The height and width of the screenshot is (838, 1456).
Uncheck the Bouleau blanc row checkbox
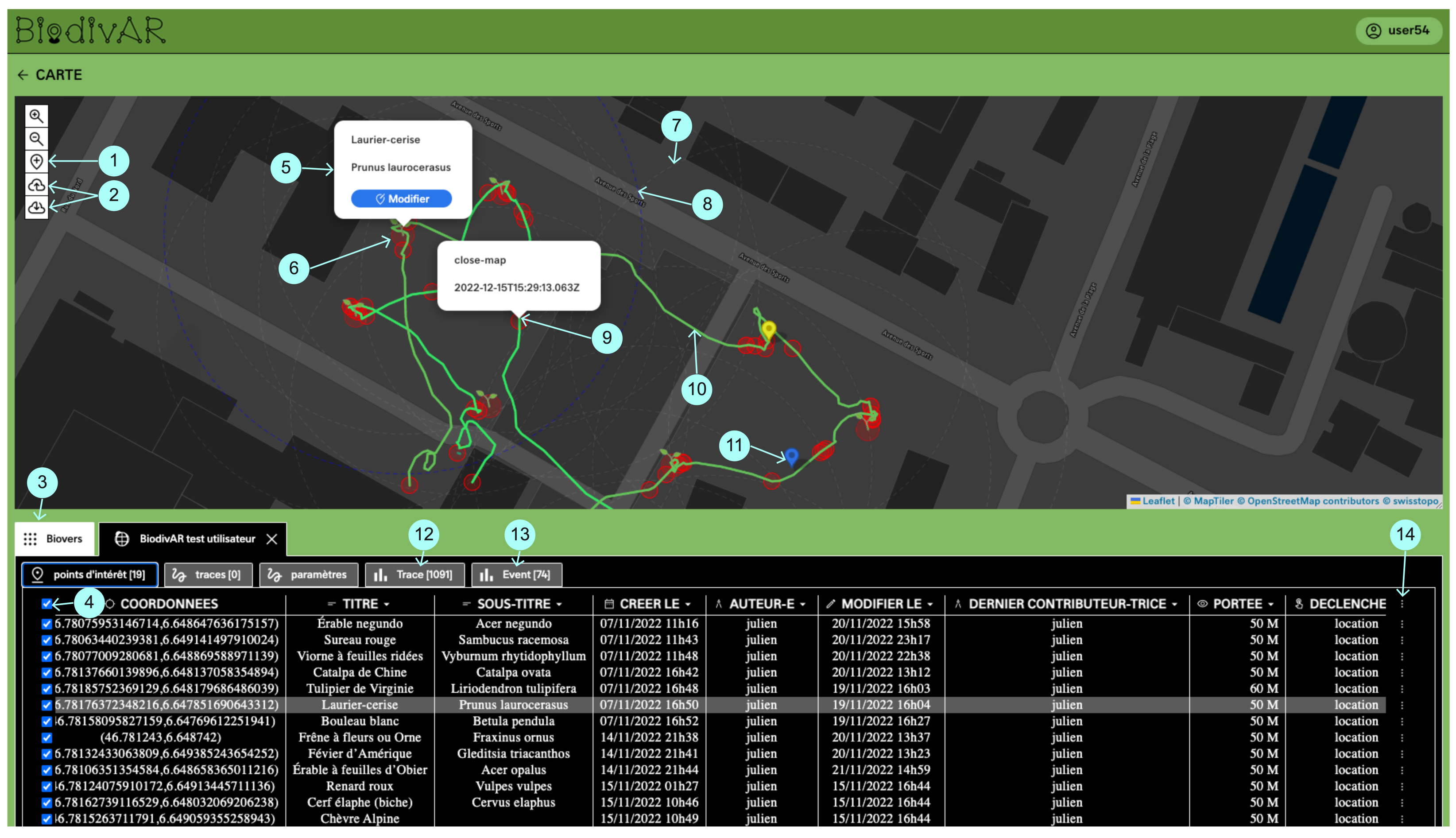[46, 721]
